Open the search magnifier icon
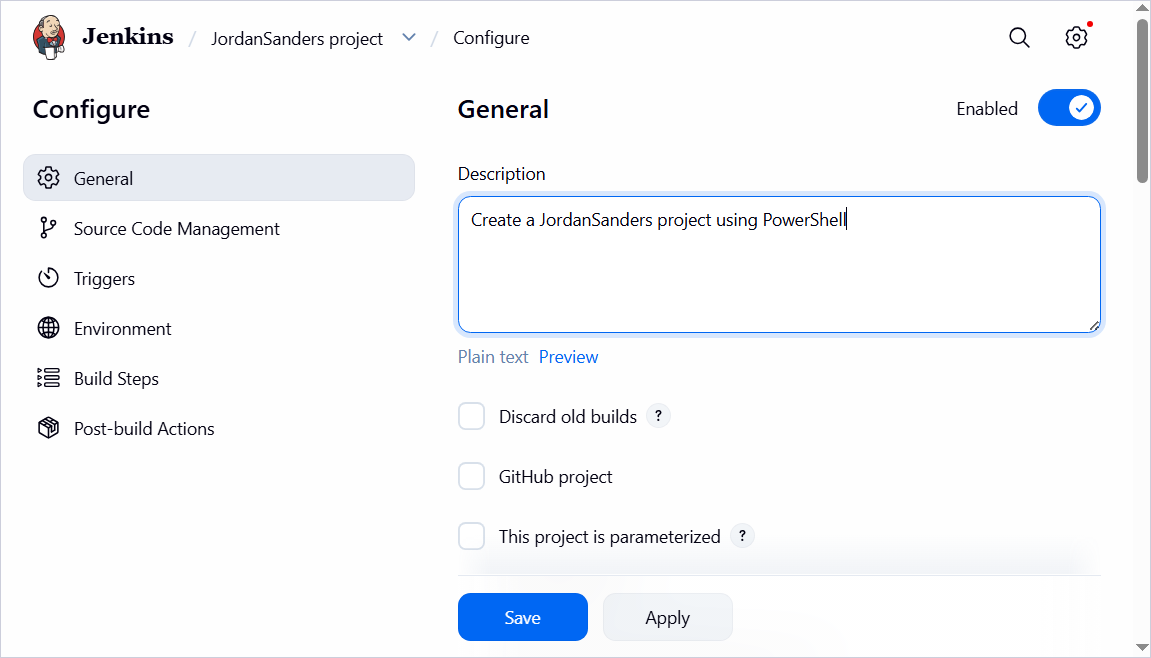Viewport: 1151px width, 658px height. 1019,37
